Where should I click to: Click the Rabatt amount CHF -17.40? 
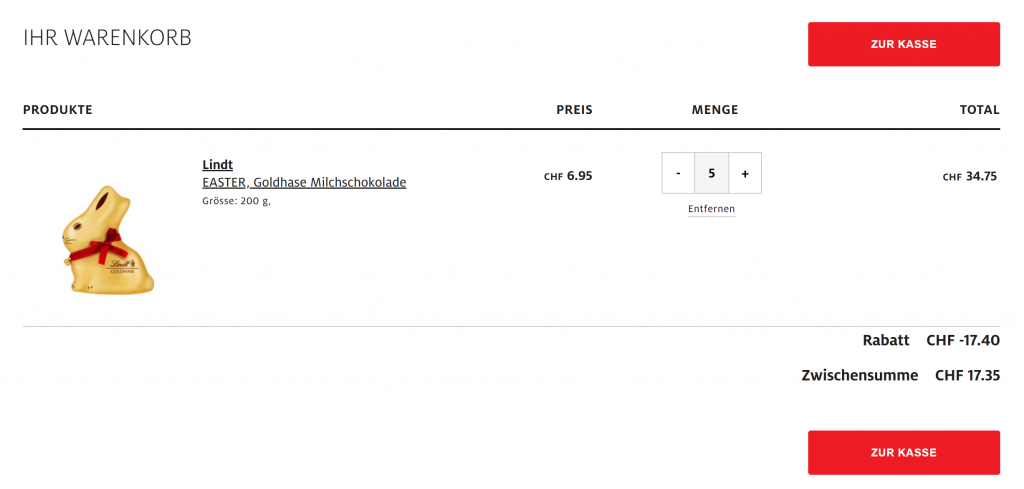pos(963,340)
